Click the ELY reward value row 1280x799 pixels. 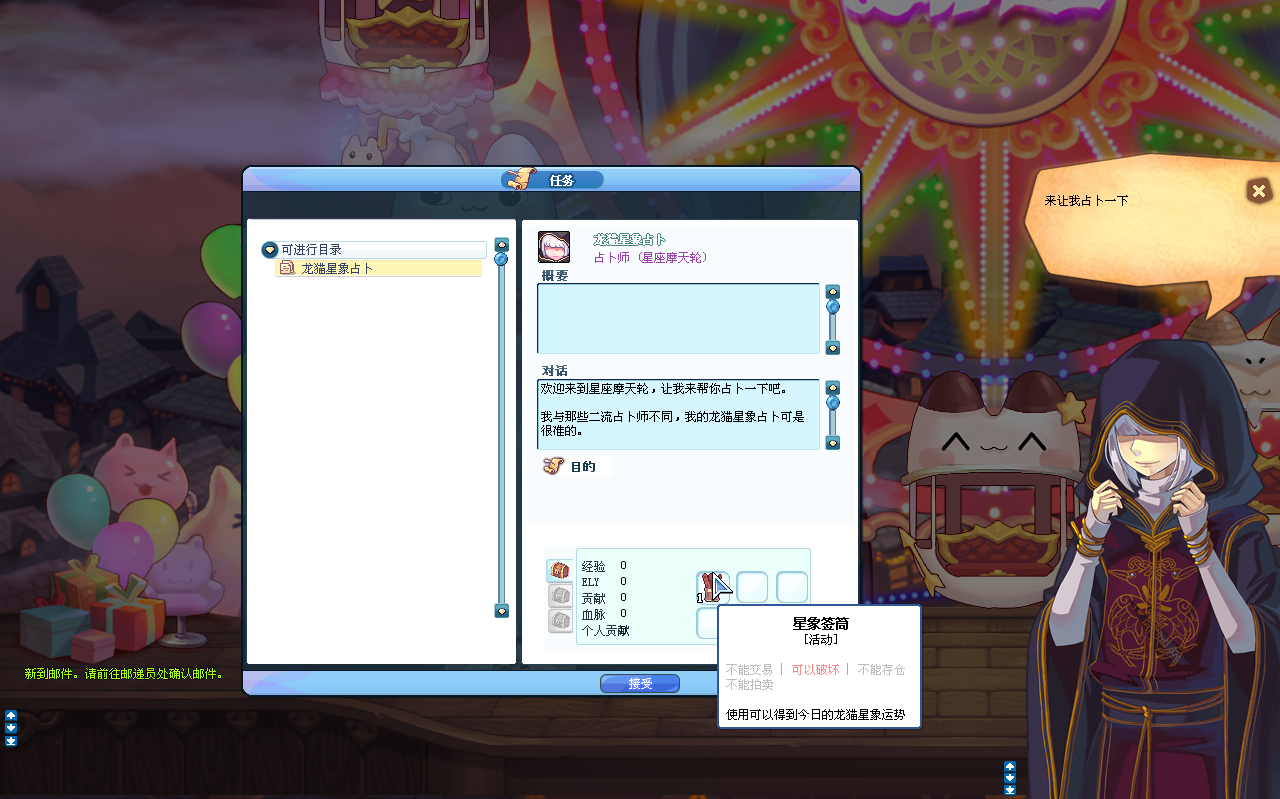(x=605, y=582)
